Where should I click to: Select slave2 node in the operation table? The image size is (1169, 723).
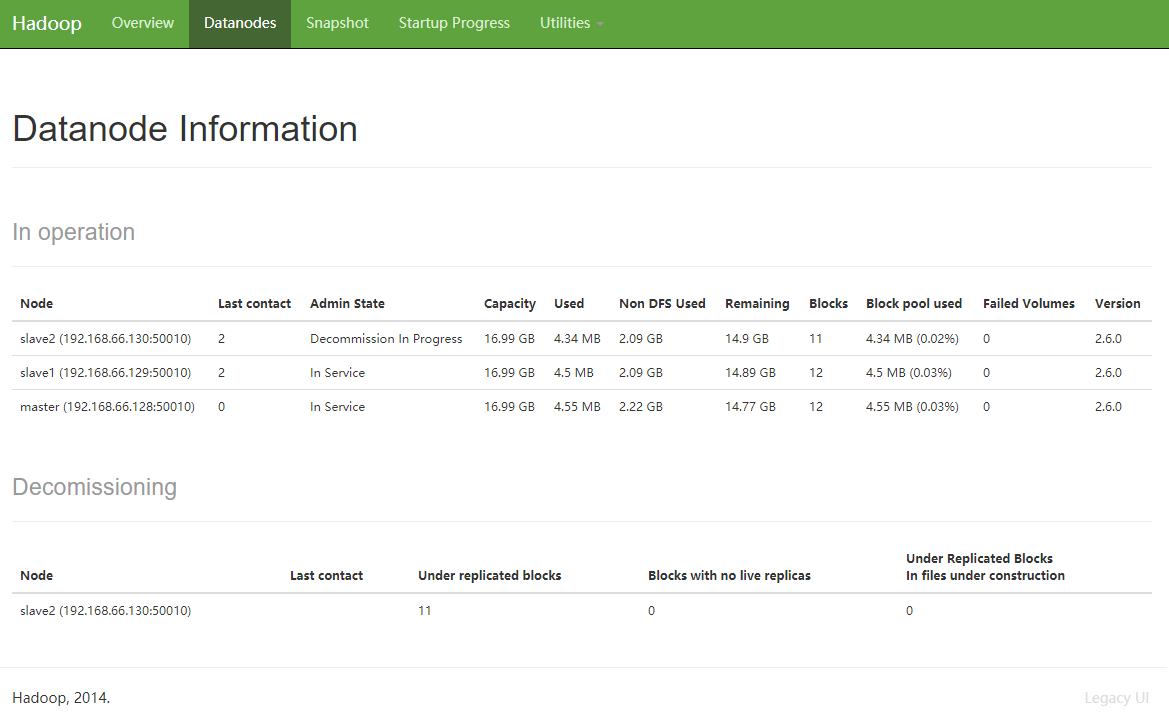(105, 339)
